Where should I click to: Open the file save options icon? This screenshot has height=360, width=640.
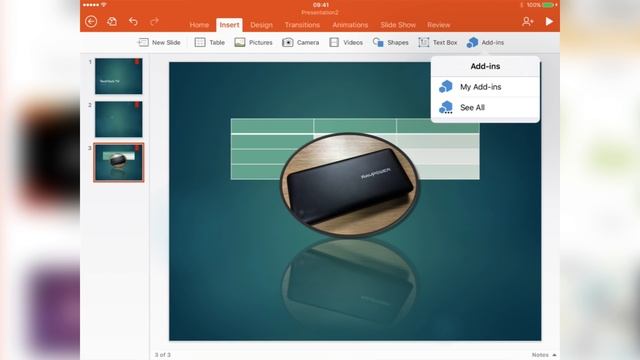(x=112, y=21)
